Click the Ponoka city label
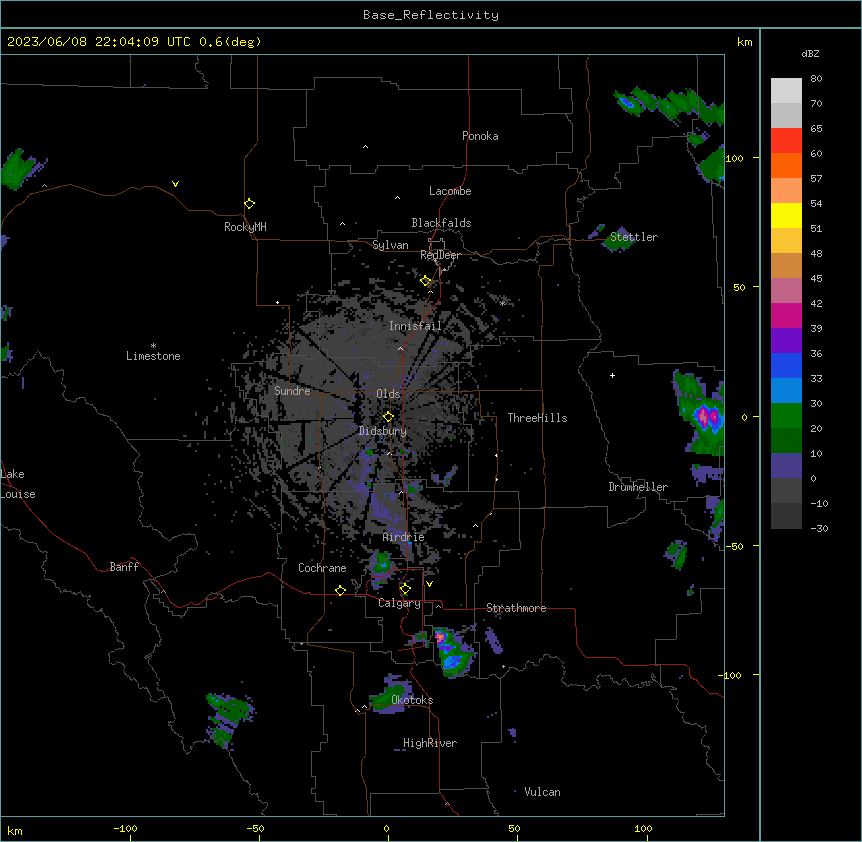Image resolution: width=862 pixels, height=842 pixels. [480, 136]
